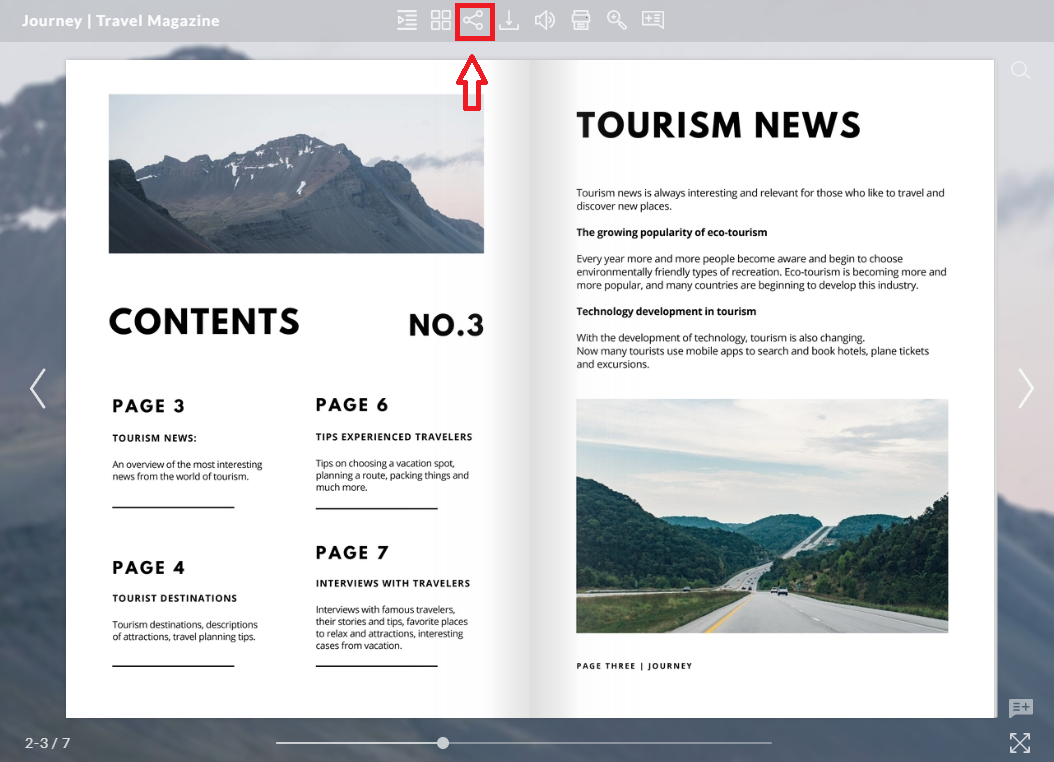Open the thumbnails grid view
This screenshot has height=762, width=1054.
tap(441, 20)
